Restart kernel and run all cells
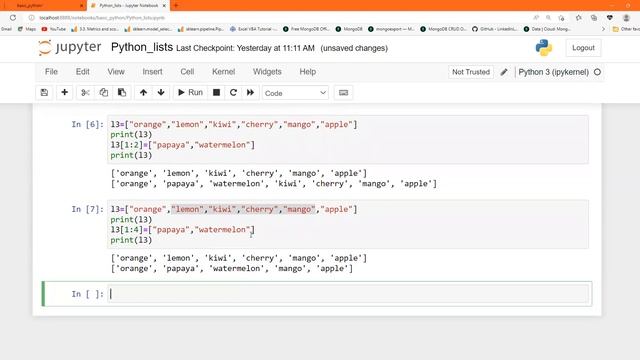The image size is (640, 360). click(x=250, y=93)
